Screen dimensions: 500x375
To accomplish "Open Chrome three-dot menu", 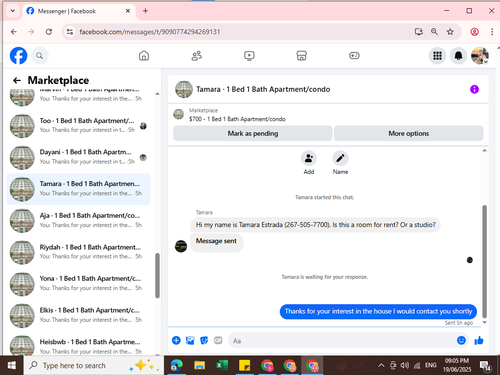I will pos(492,32).
